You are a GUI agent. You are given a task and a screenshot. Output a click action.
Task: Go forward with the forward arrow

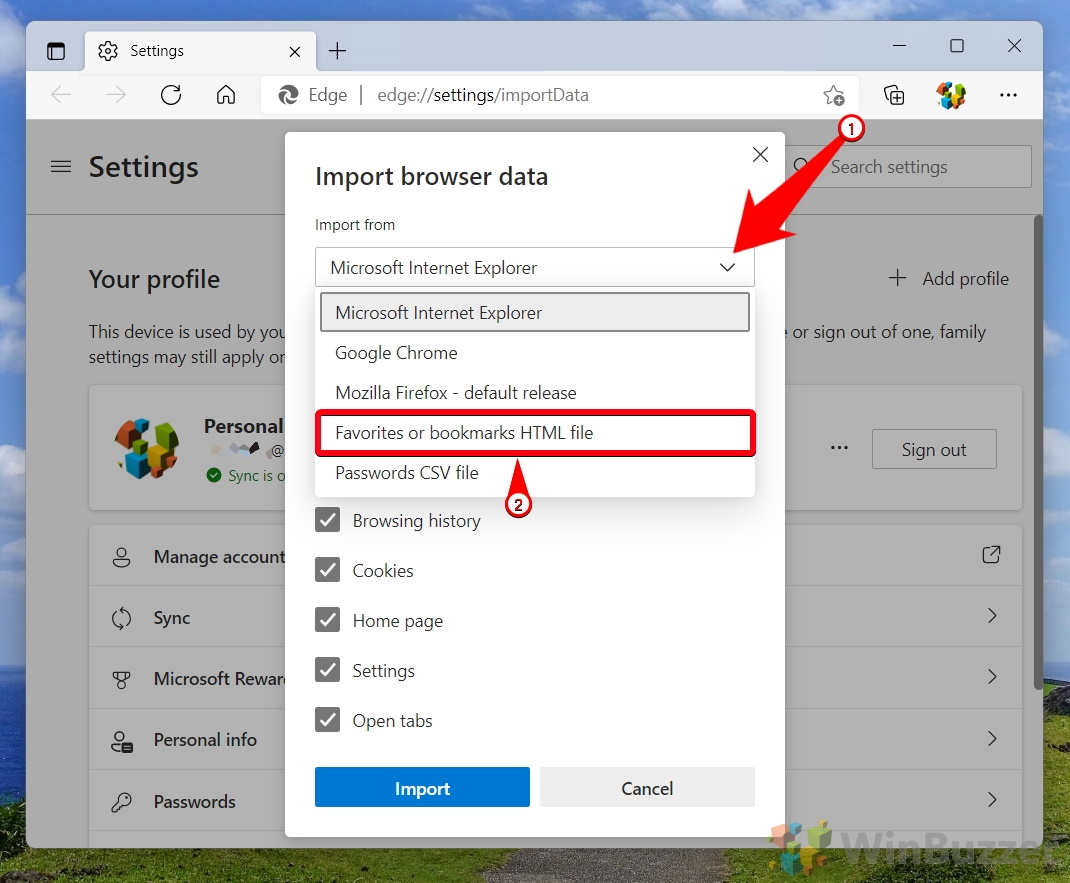click(116, 95)
